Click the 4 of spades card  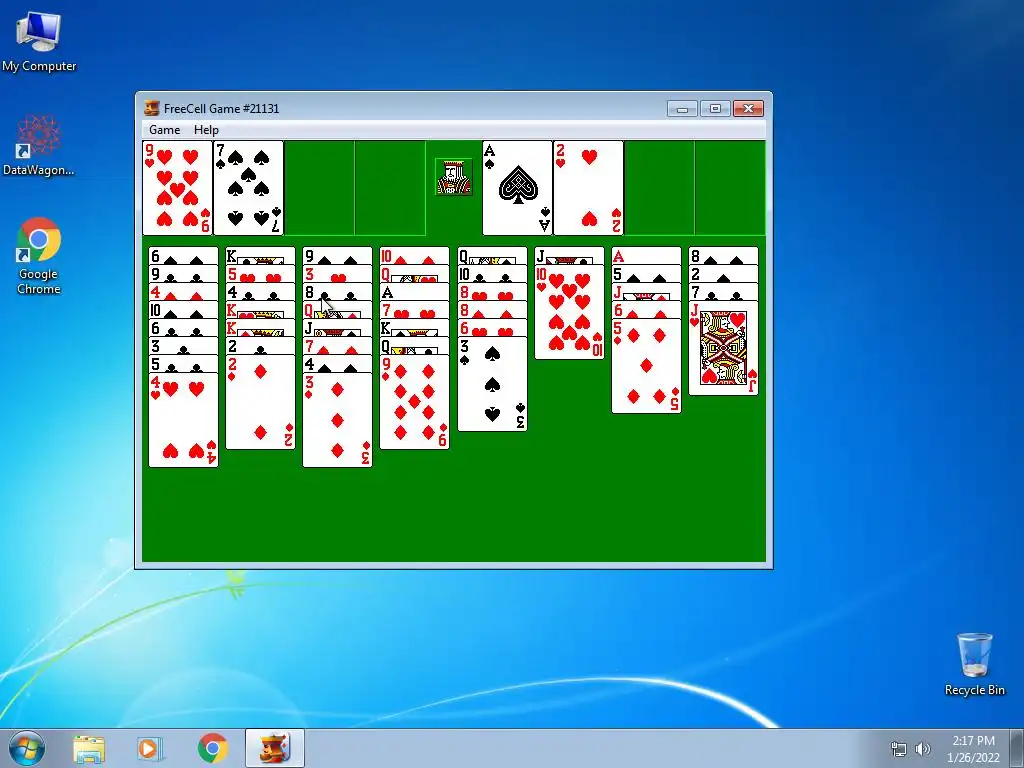tap(338, 364)
